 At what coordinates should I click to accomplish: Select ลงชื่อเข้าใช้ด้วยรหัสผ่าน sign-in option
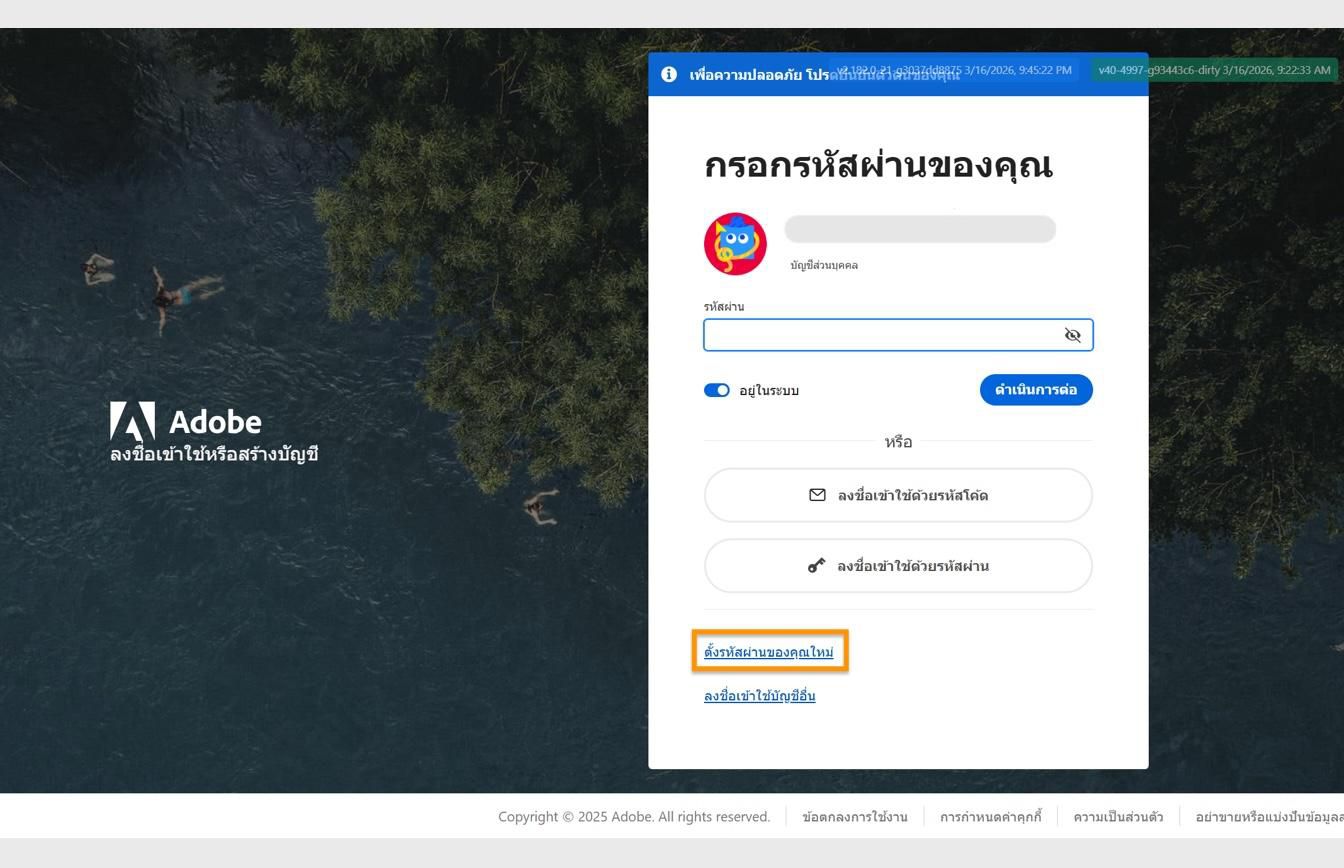[898, 565]
